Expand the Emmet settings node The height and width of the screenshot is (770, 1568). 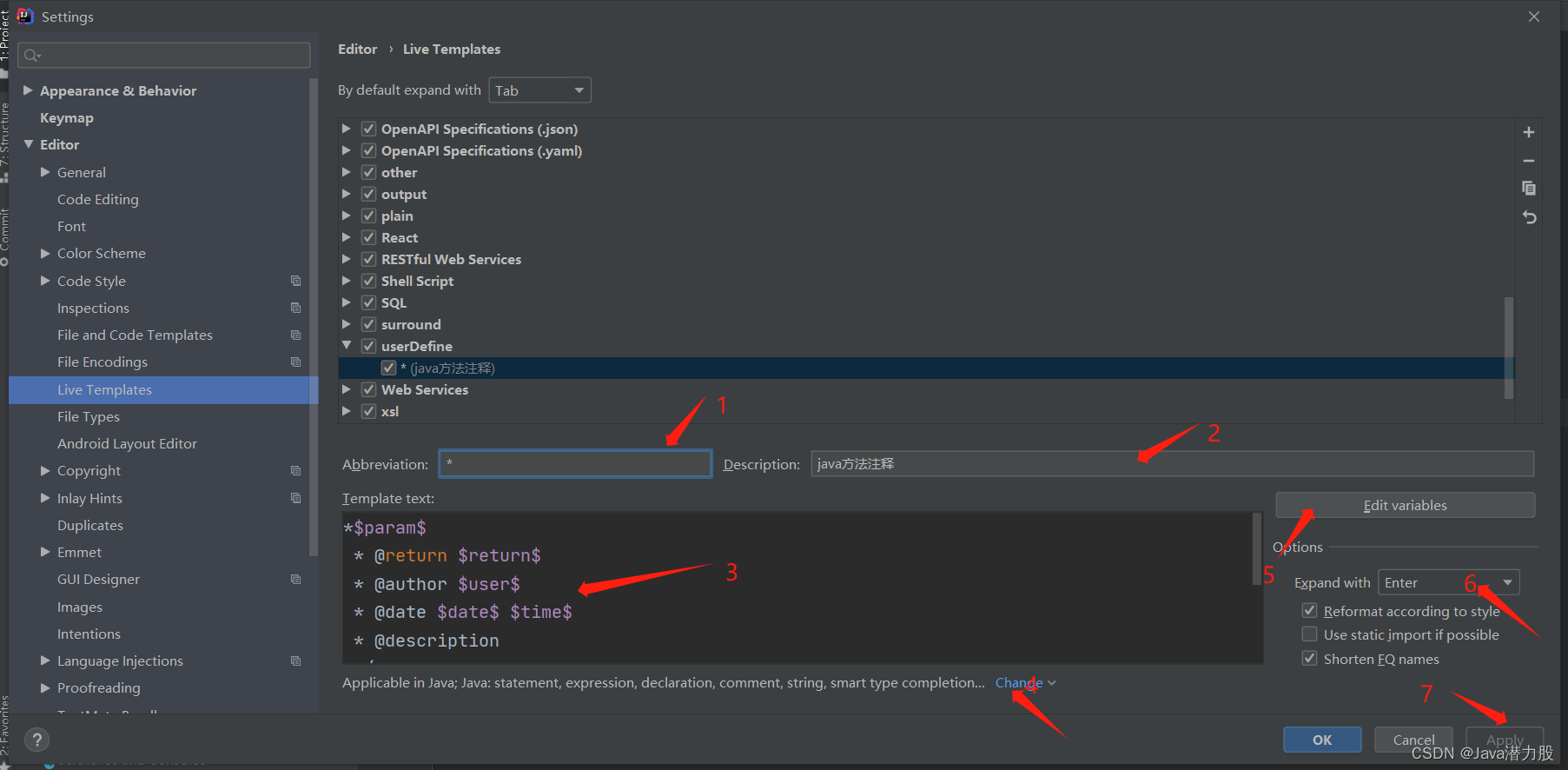(x=45, y=552)
